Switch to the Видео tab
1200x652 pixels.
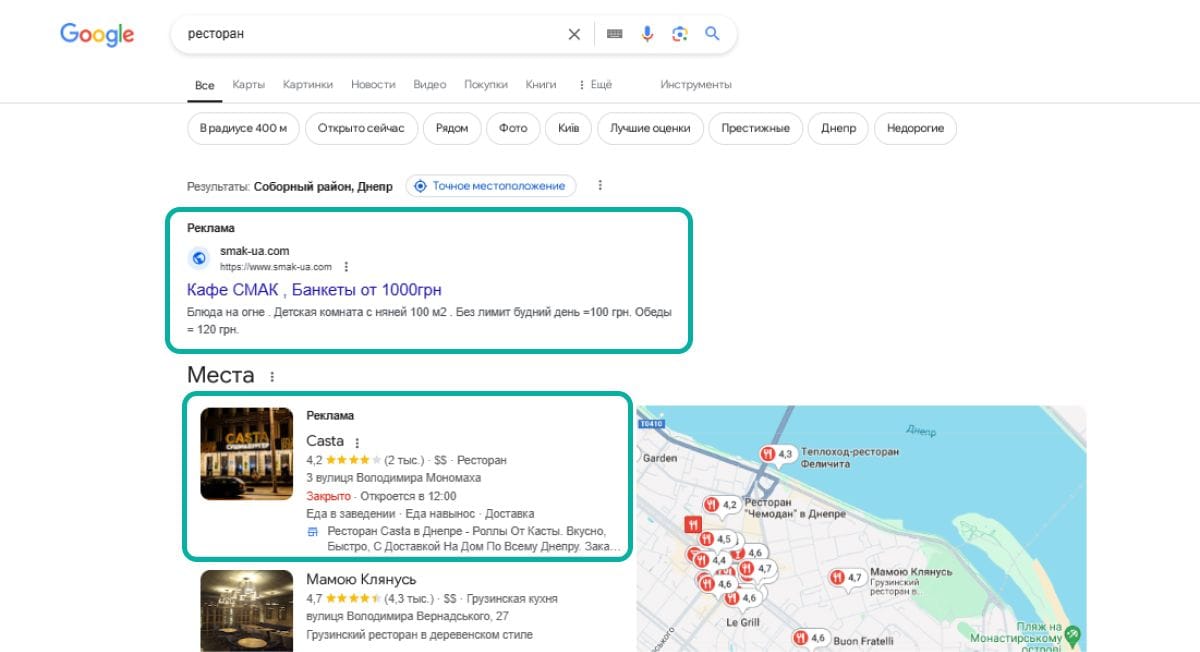[x=430, y=85]
